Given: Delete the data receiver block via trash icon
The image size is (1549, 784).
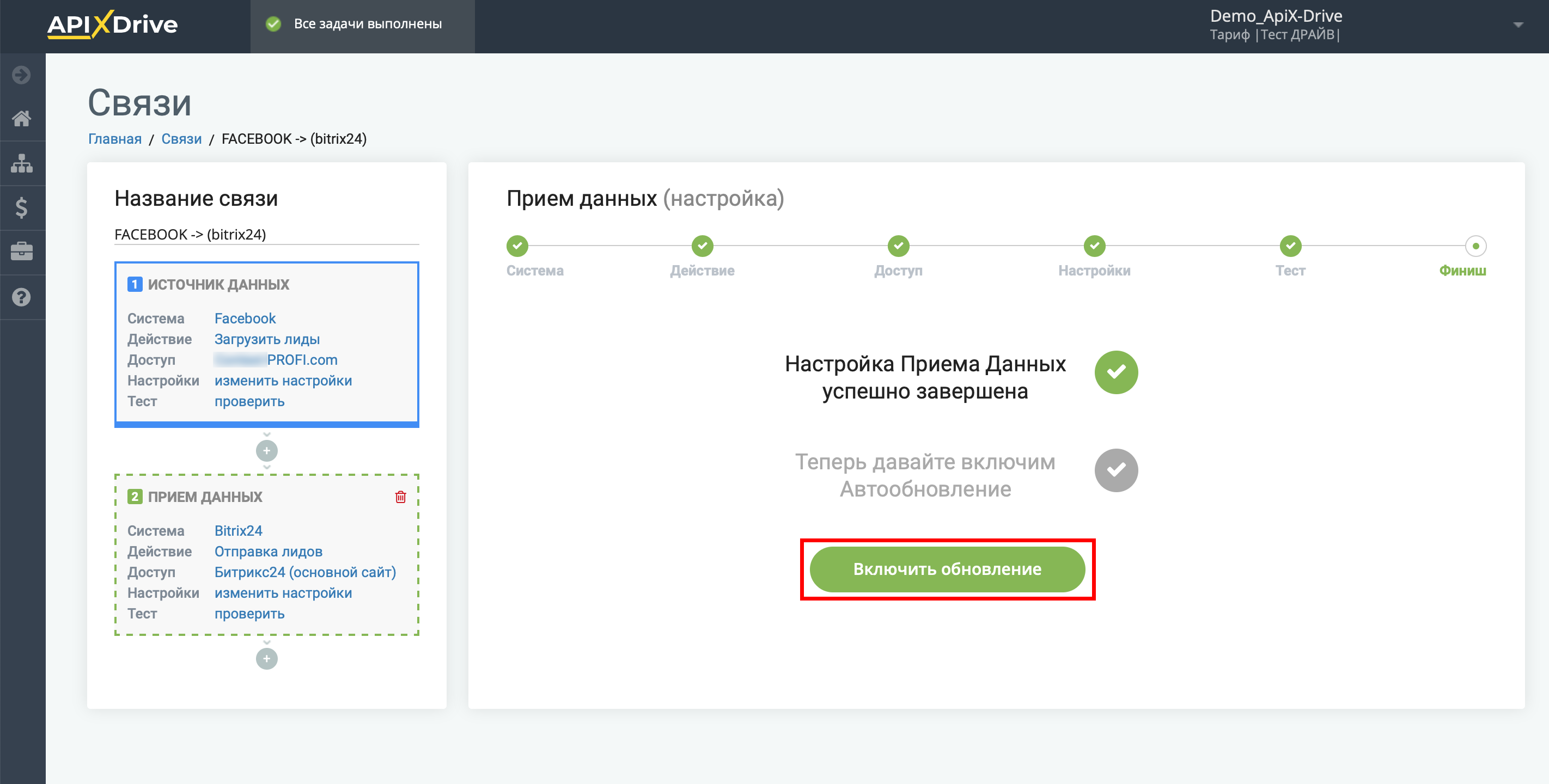Looking at the screenshot, I should pyautogui.click(x=400, y=497).
